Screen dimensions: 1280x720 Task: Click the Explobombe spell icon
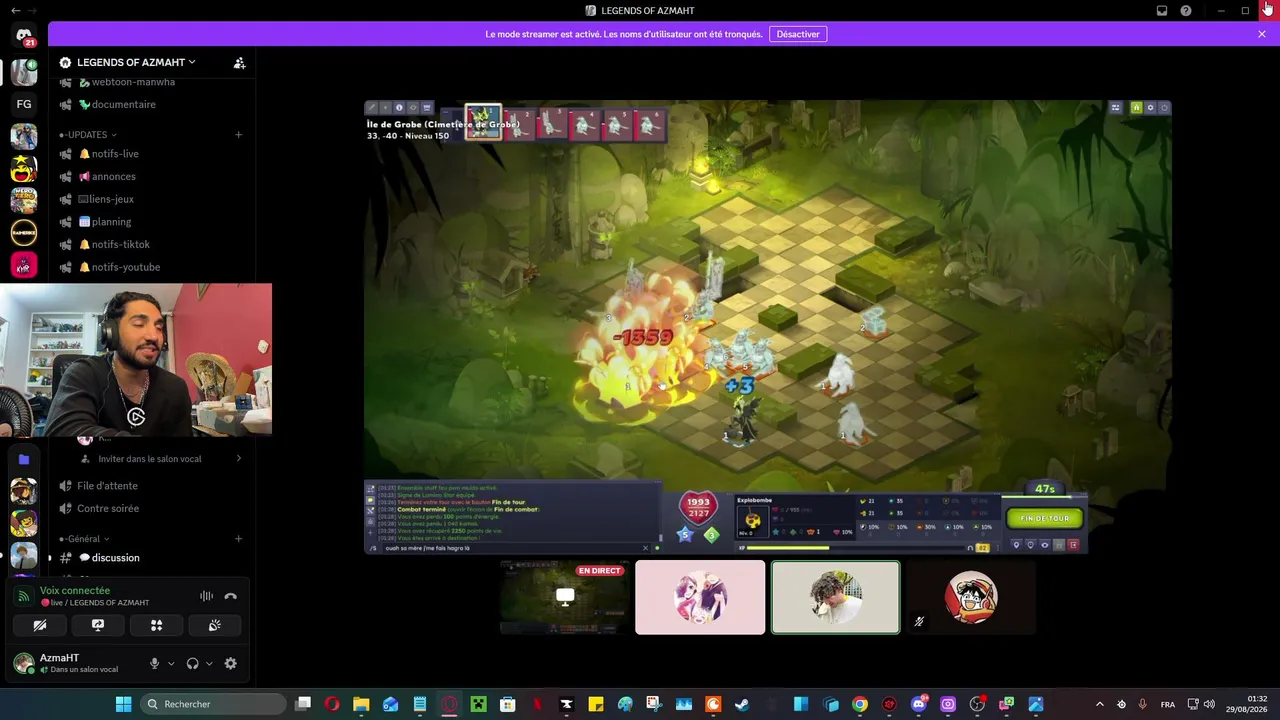tap(752, 519)
